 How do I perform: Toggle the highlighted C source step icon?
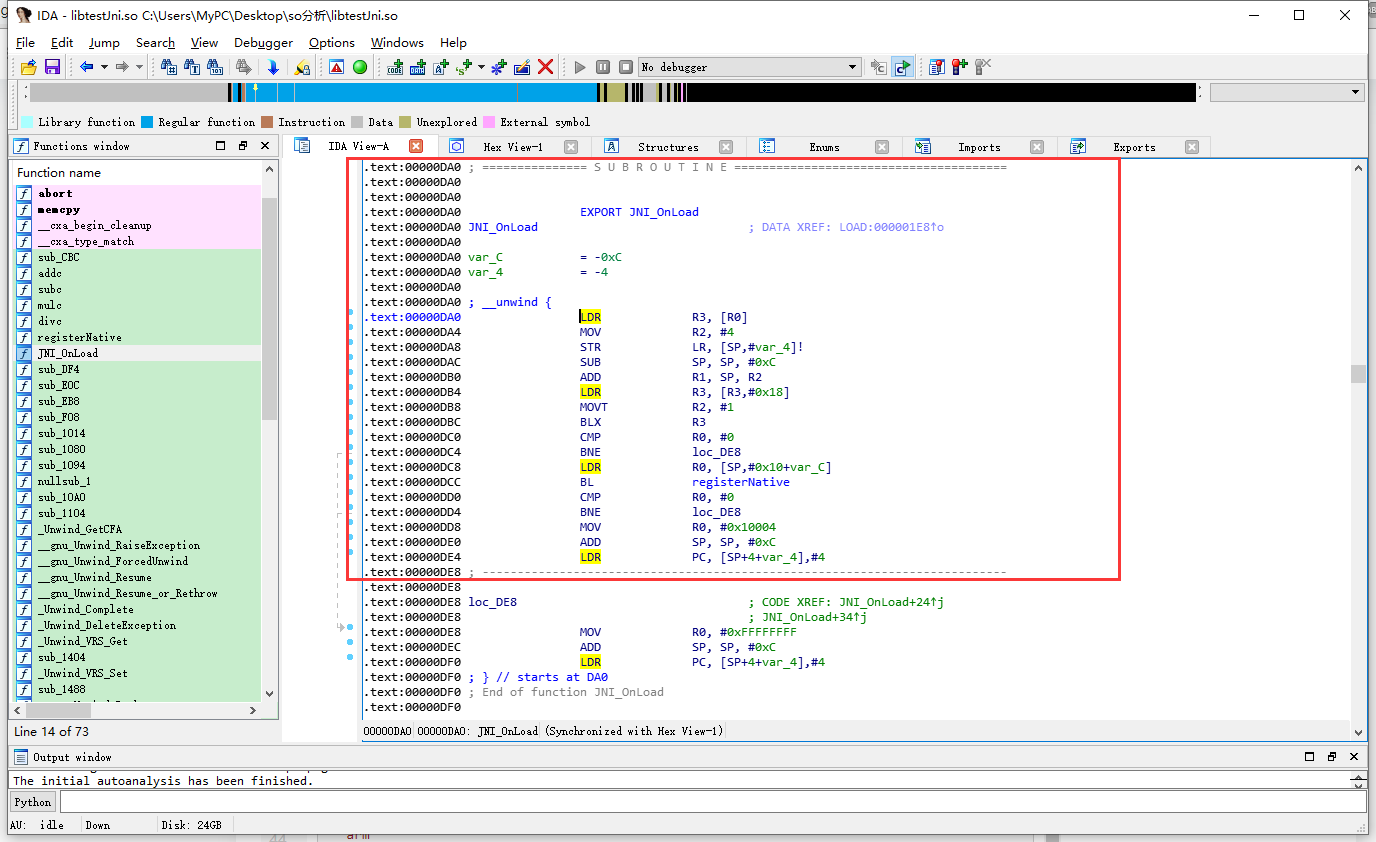pos(902,67)
